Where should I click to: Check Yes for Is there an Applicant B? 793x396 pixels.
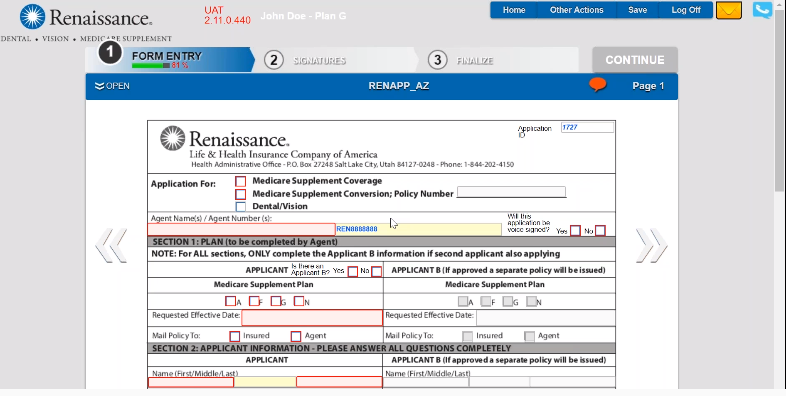pos(353,272)
